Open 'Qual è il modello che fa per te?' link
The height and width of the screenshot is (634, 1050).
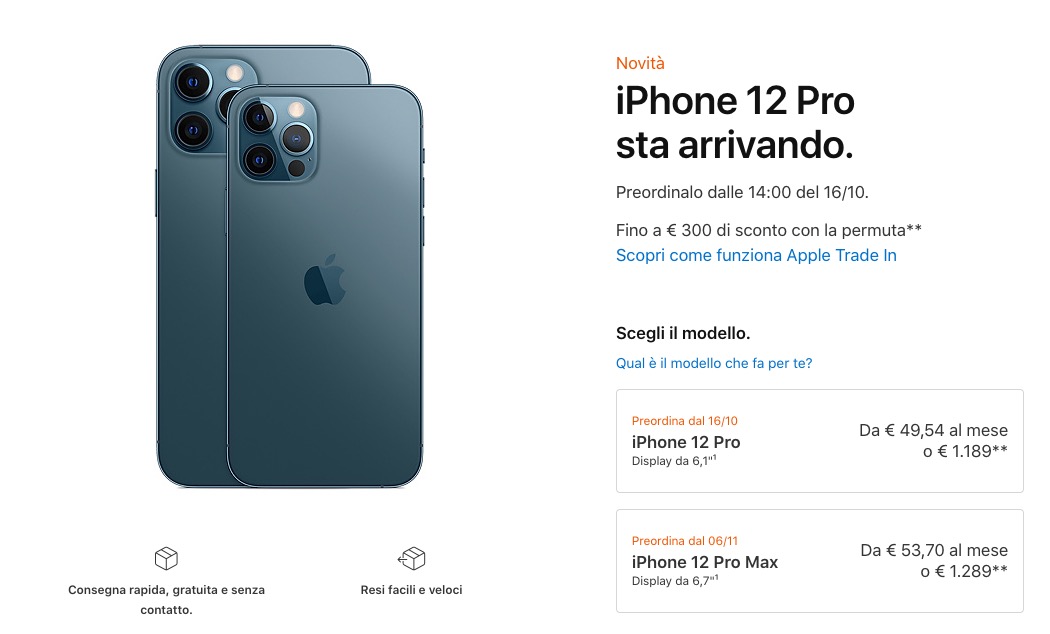pyautogui.click(x=714, y=364)
